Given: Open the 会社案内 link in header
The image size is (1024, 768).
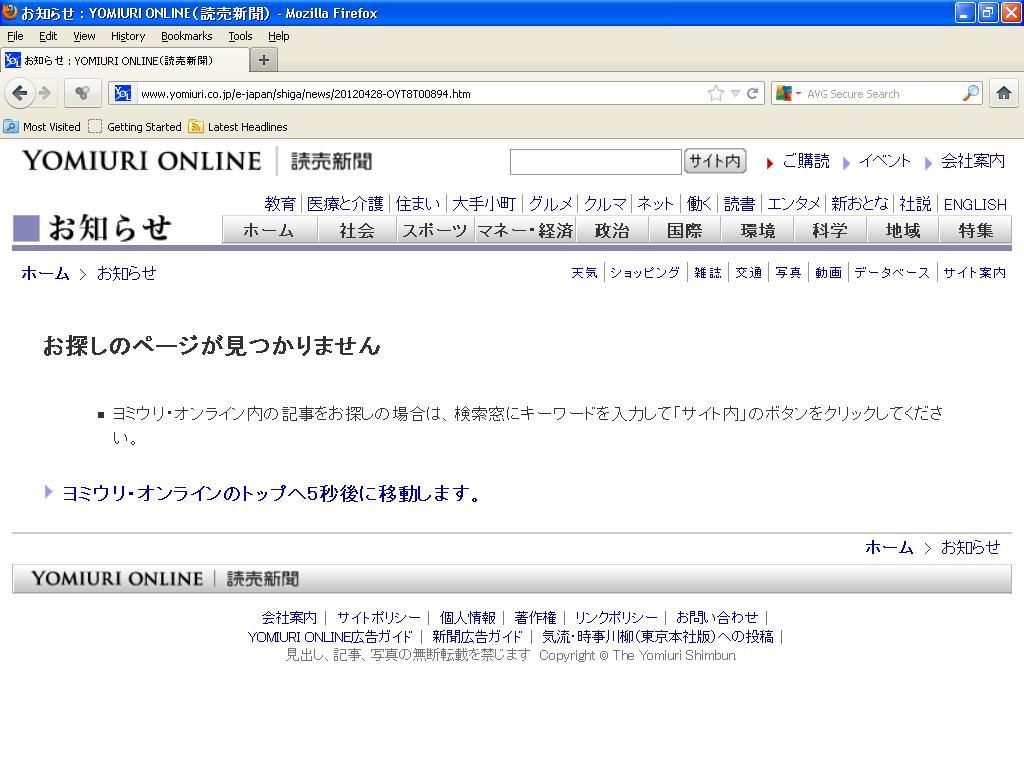Looking at the screenshot, I should click(x=972, y=161).
